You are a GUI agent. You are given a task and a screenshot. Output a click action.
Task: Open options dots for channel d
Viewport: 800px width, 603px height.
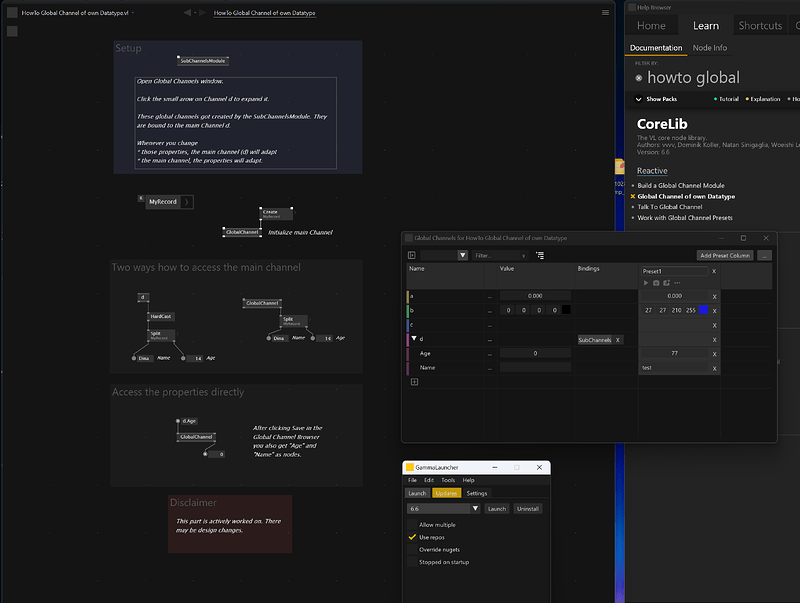tap(490, 340)
